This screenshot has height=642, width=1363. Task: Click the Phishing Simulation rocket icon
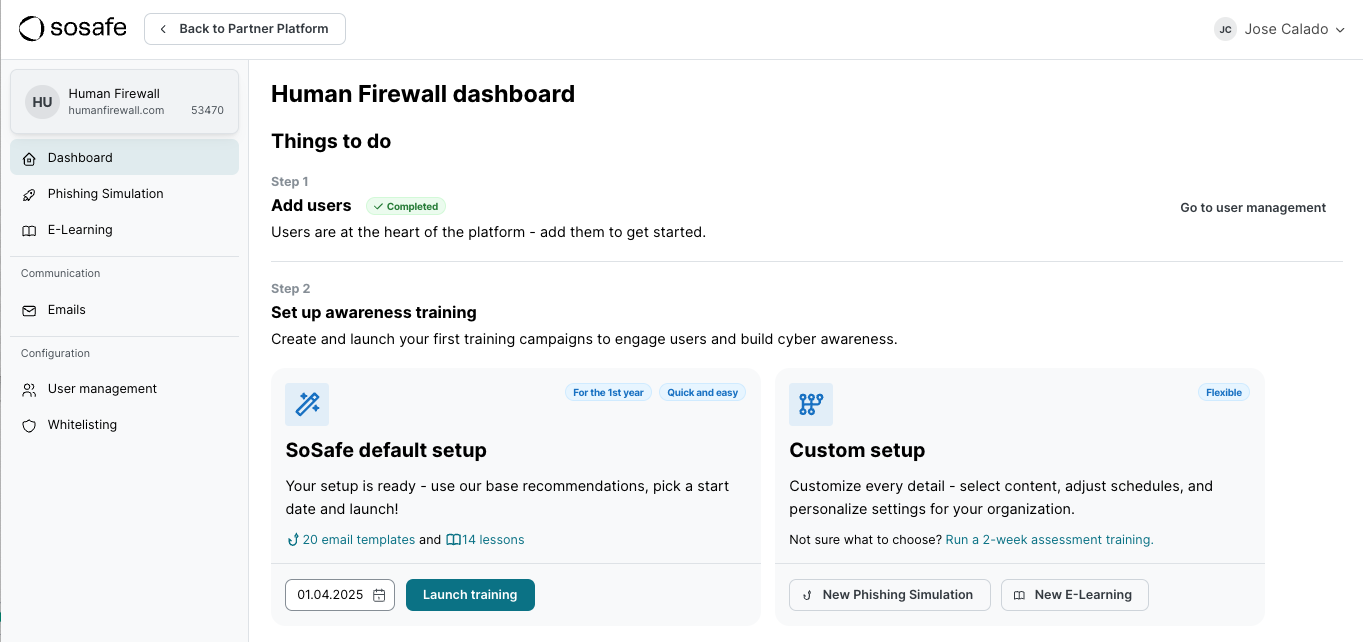pyautogui.click(x=29, y=194)
